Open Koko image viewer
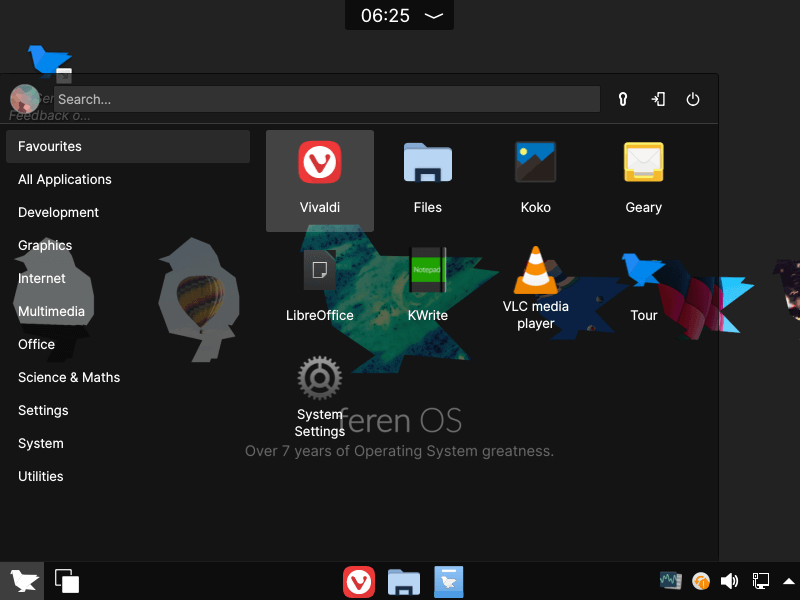Screen dimensions: 800x600 pos(535,180)
